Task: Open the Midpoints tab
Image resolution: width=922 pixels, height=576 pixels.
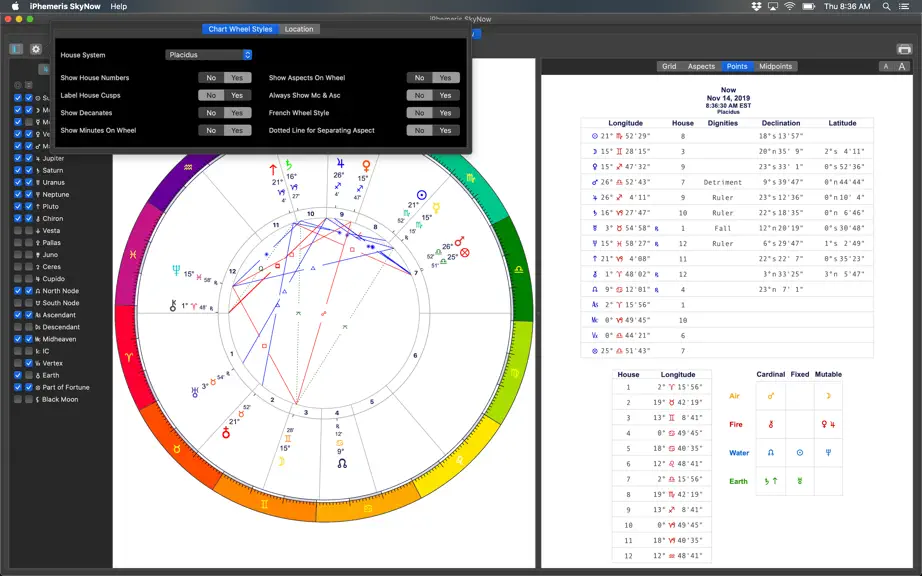Action: (775, 66)
